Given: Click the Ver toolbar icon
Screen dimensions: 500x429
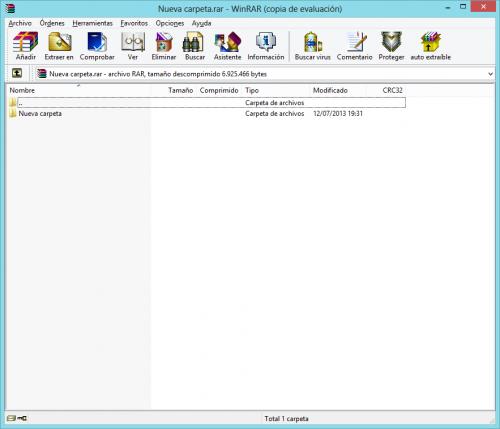Looking at the screenshot, I should tap(133, 46).
